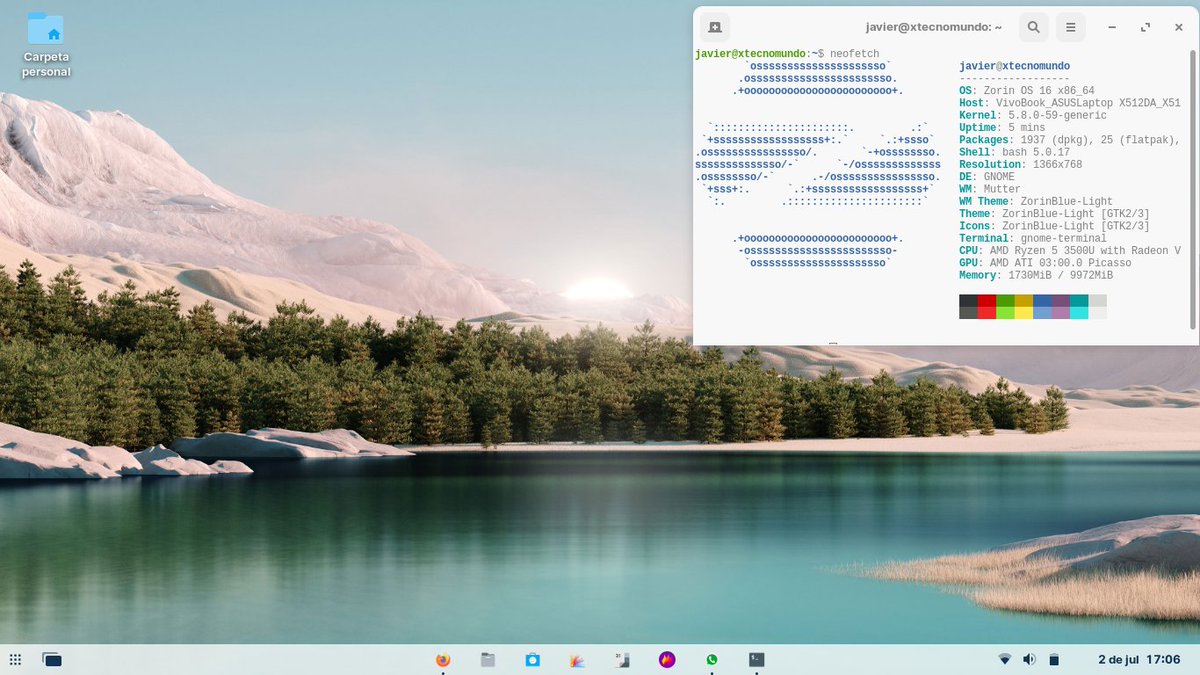The height and width of the screenshot is (675, 1200).
Task: Click the Resolution: 1366x768 line
Action: tap(1020, 164)
